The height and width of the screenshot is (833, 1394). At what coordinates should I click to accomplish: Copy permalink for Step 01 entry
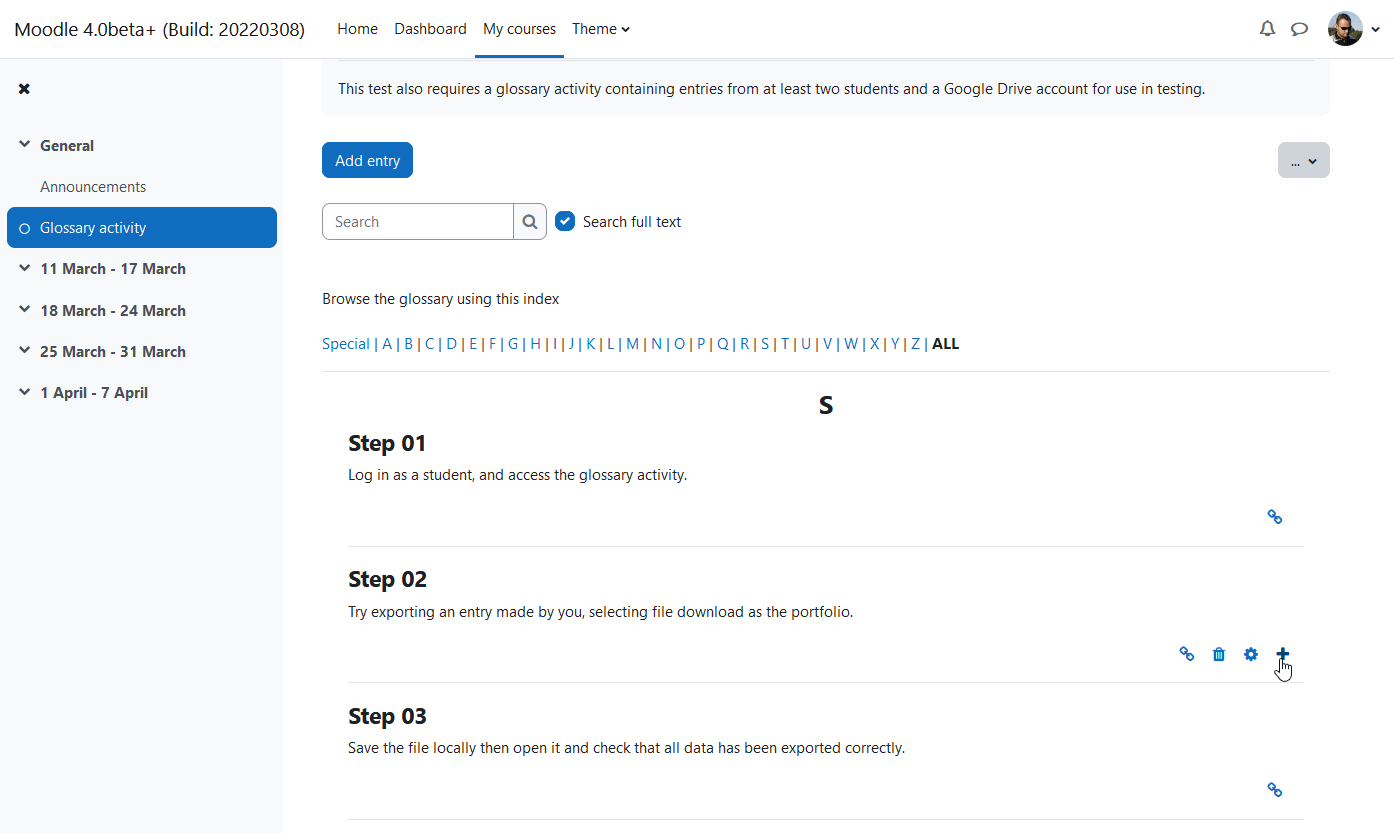1275,517
